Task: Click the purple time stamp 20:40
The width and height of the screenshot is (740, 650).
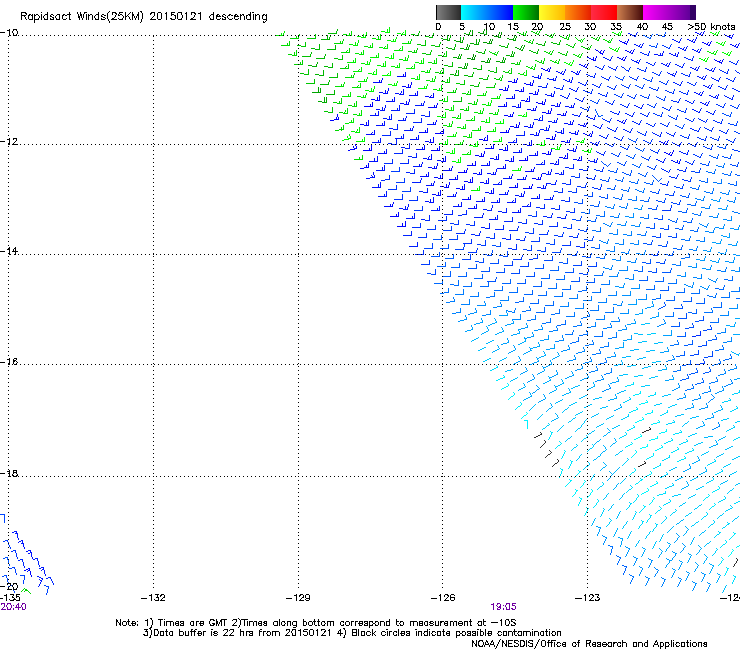Action: click(x=13, y=607)
